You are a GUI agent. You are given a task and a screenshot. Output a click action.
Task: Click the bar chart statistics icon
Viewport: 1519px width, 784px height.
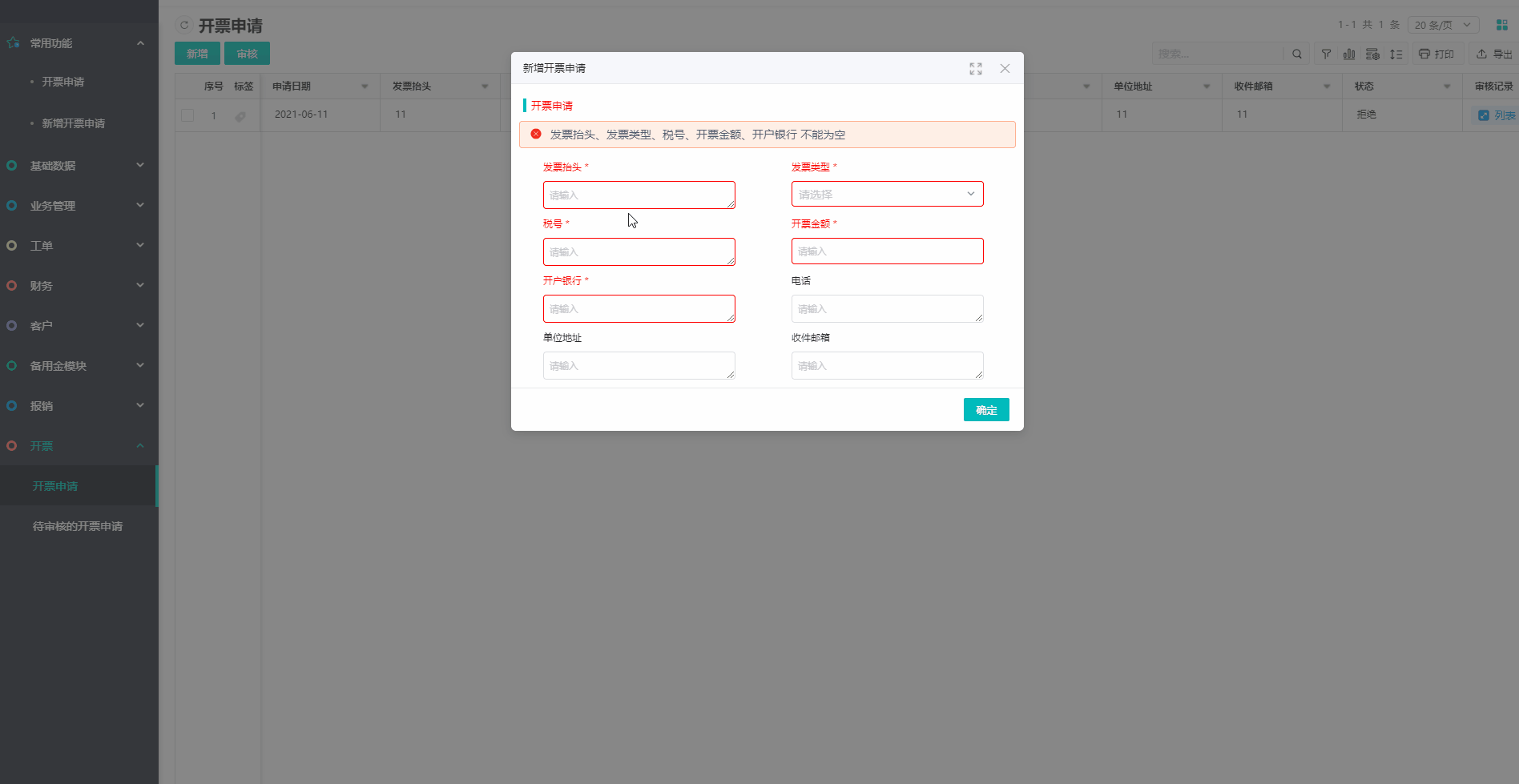[1349, 54]
